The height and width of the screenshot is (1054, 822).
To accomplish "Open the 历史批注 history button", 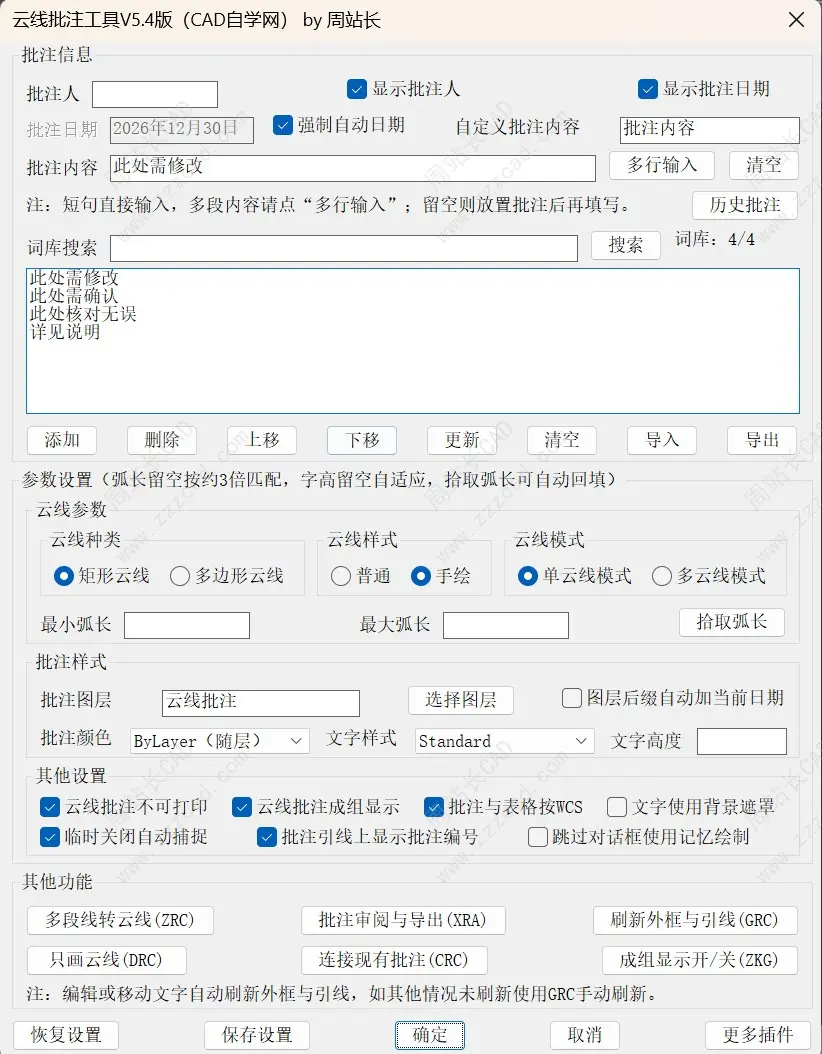I will (745, 205).
